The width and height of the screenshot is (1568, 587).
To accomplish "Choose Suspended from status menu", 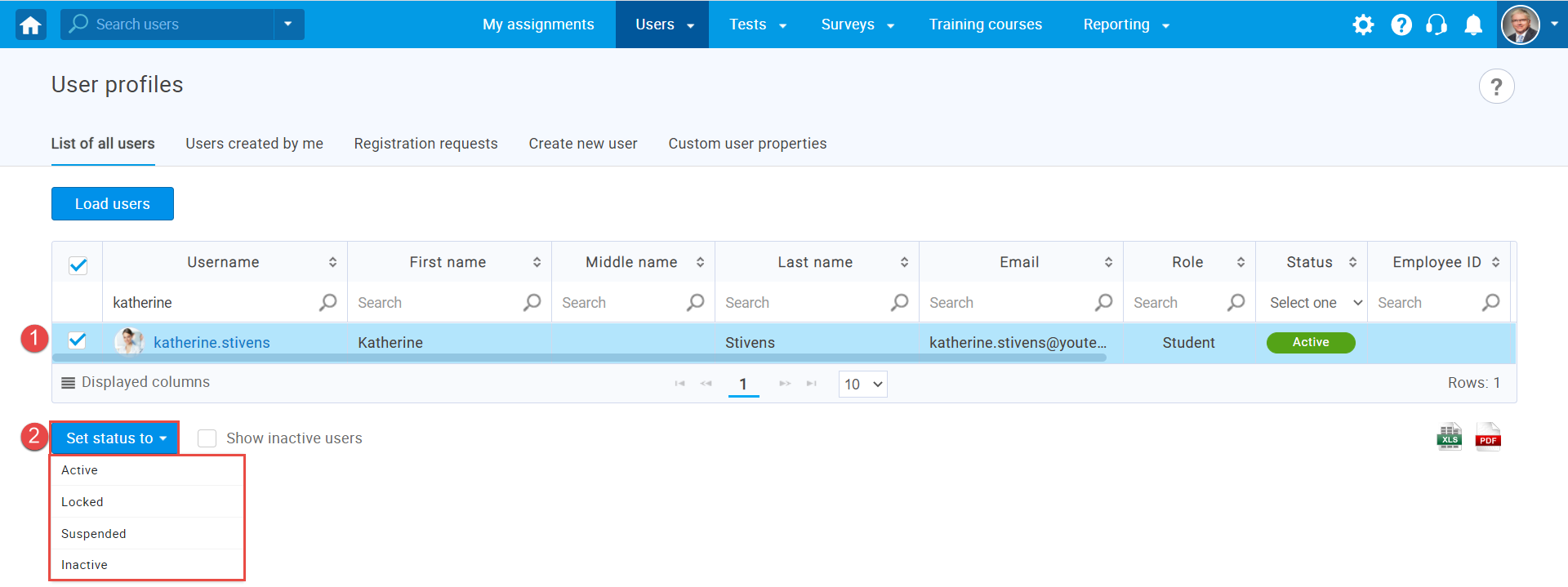I will click(94, 534).
